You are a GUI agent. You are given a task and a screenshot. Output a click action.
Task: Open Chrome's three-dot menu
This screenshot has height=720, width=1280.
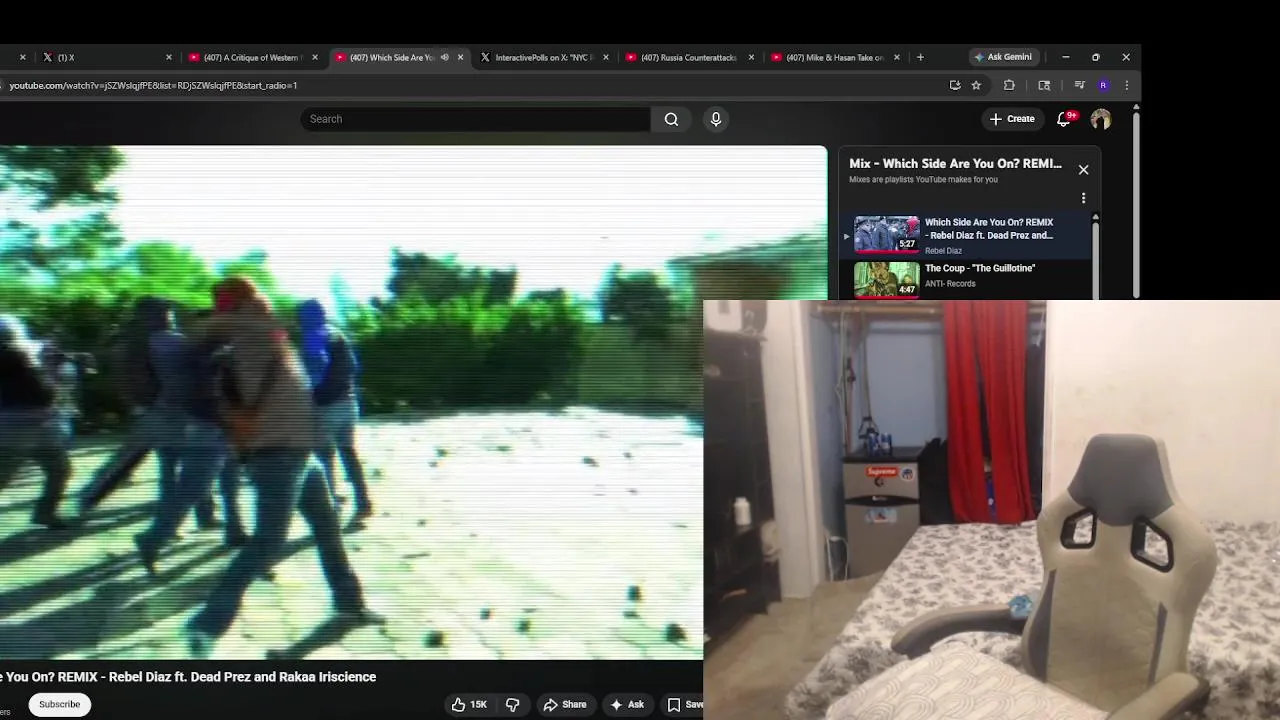(x=1127, y=85)
